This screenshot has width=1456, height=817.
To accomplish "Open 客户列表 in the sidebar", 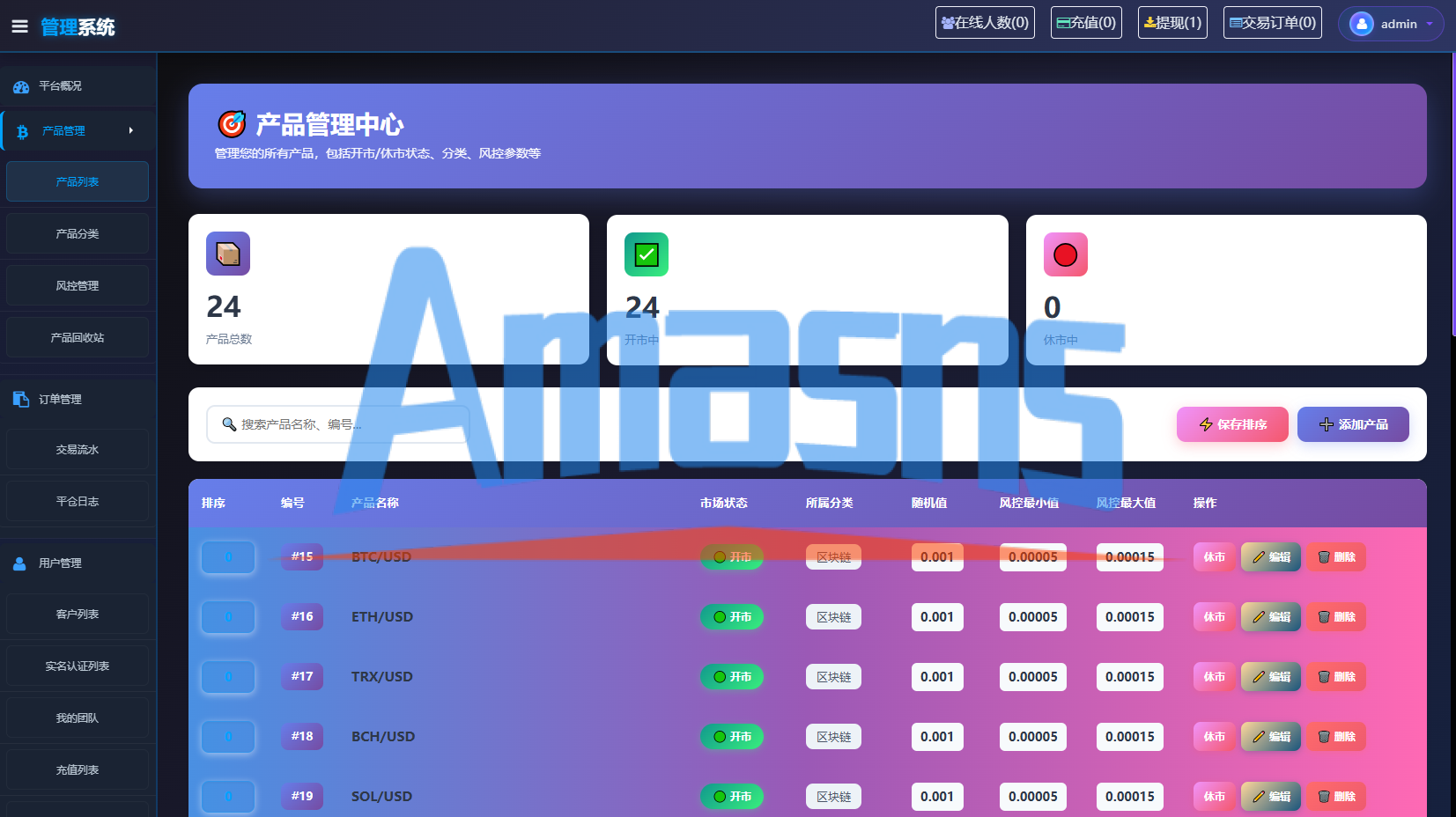I will 78,614.
